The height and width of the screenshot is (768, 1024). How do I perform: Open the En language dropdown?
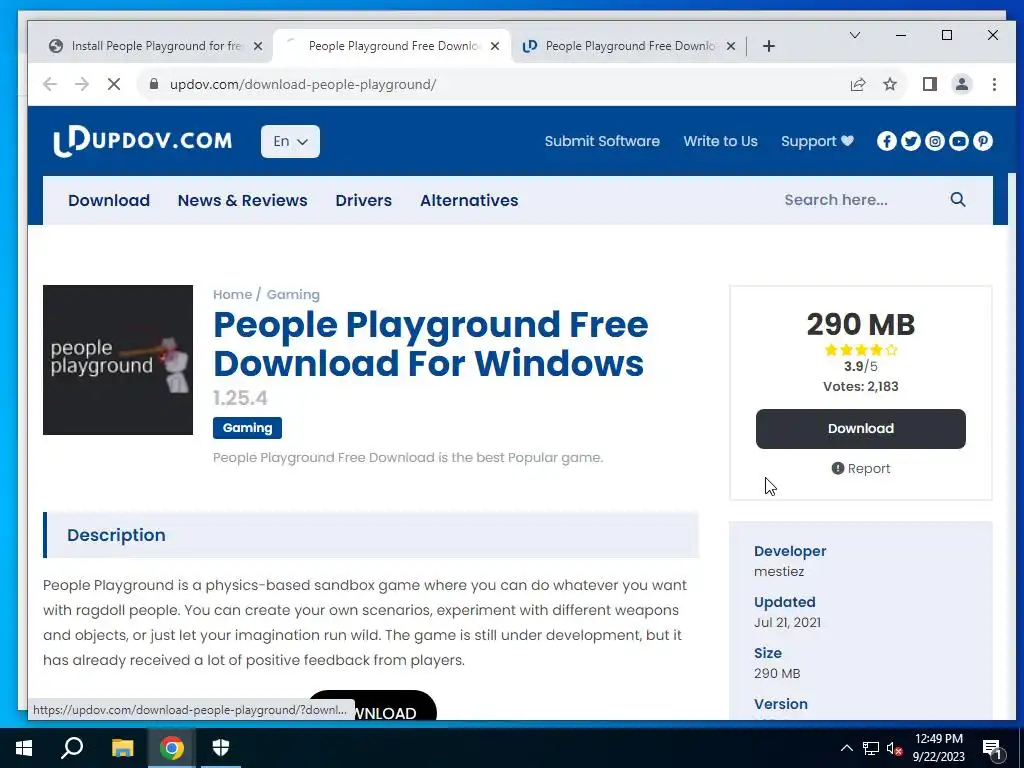pyautogui.click(x=290, y=141)
